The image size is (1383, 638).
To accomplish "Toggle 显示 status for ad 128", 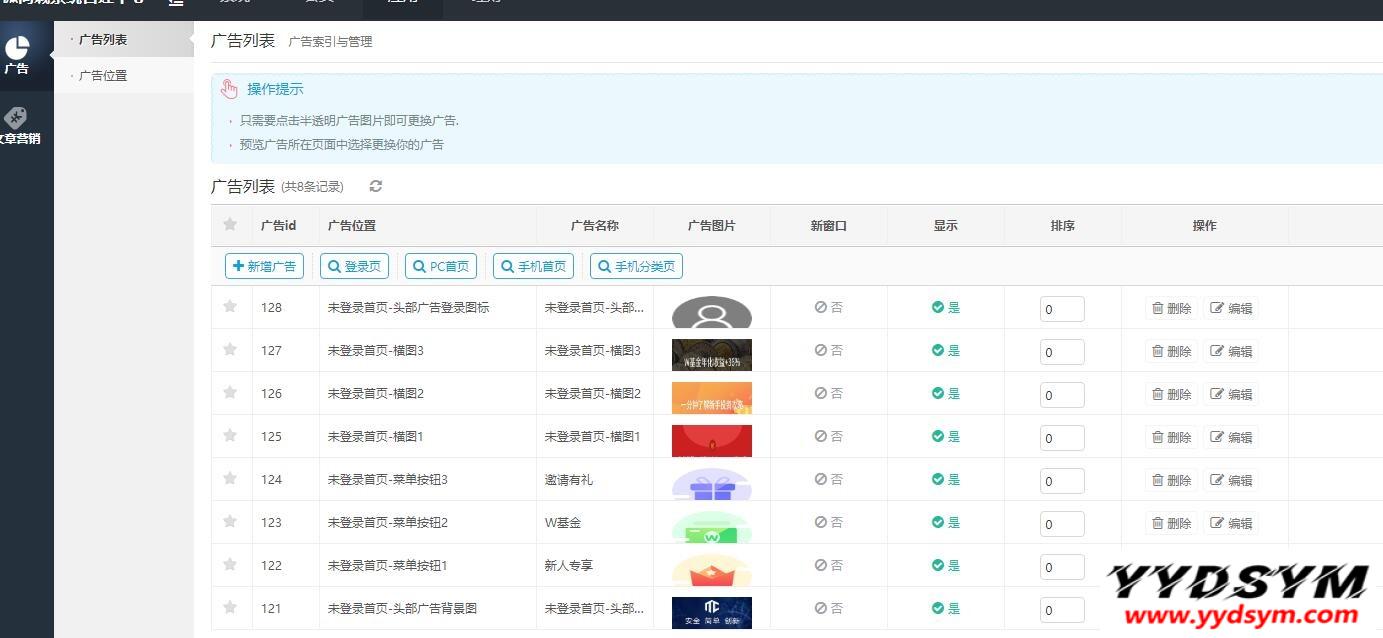I will coord(945,308).
